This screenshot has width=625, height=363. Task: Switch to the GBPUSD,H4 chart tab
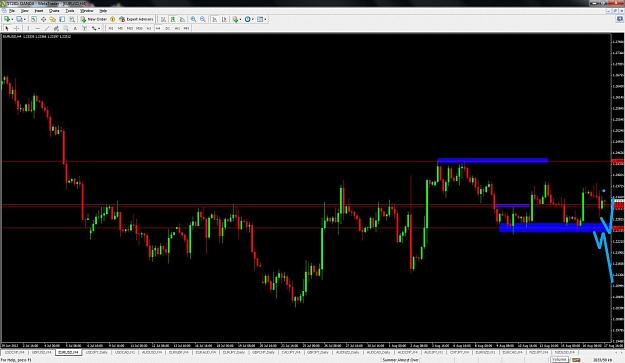tap(41, 352)
